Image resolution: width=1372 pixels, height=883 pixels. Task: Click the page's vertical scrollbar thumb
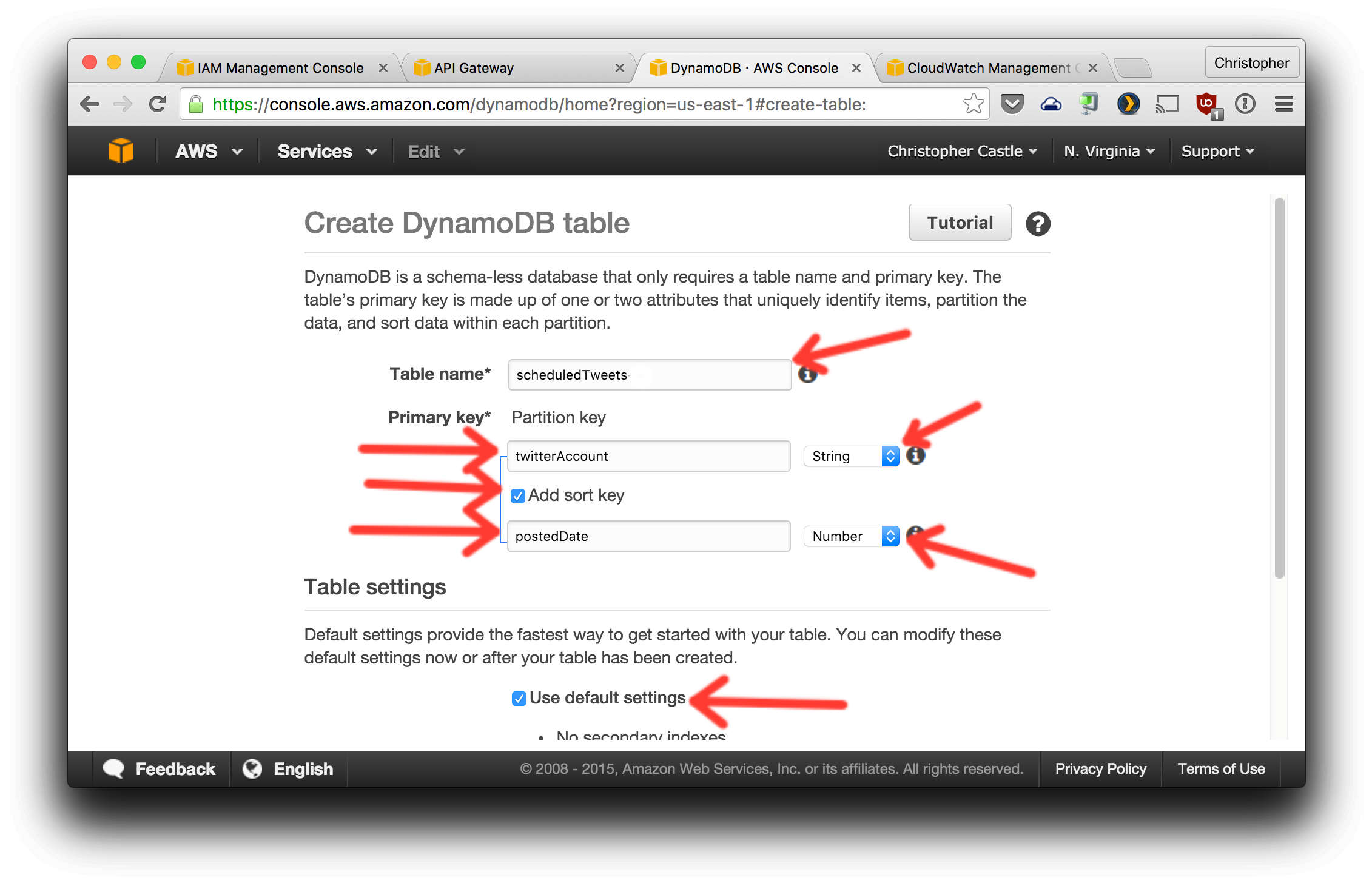pos(1279,388)
